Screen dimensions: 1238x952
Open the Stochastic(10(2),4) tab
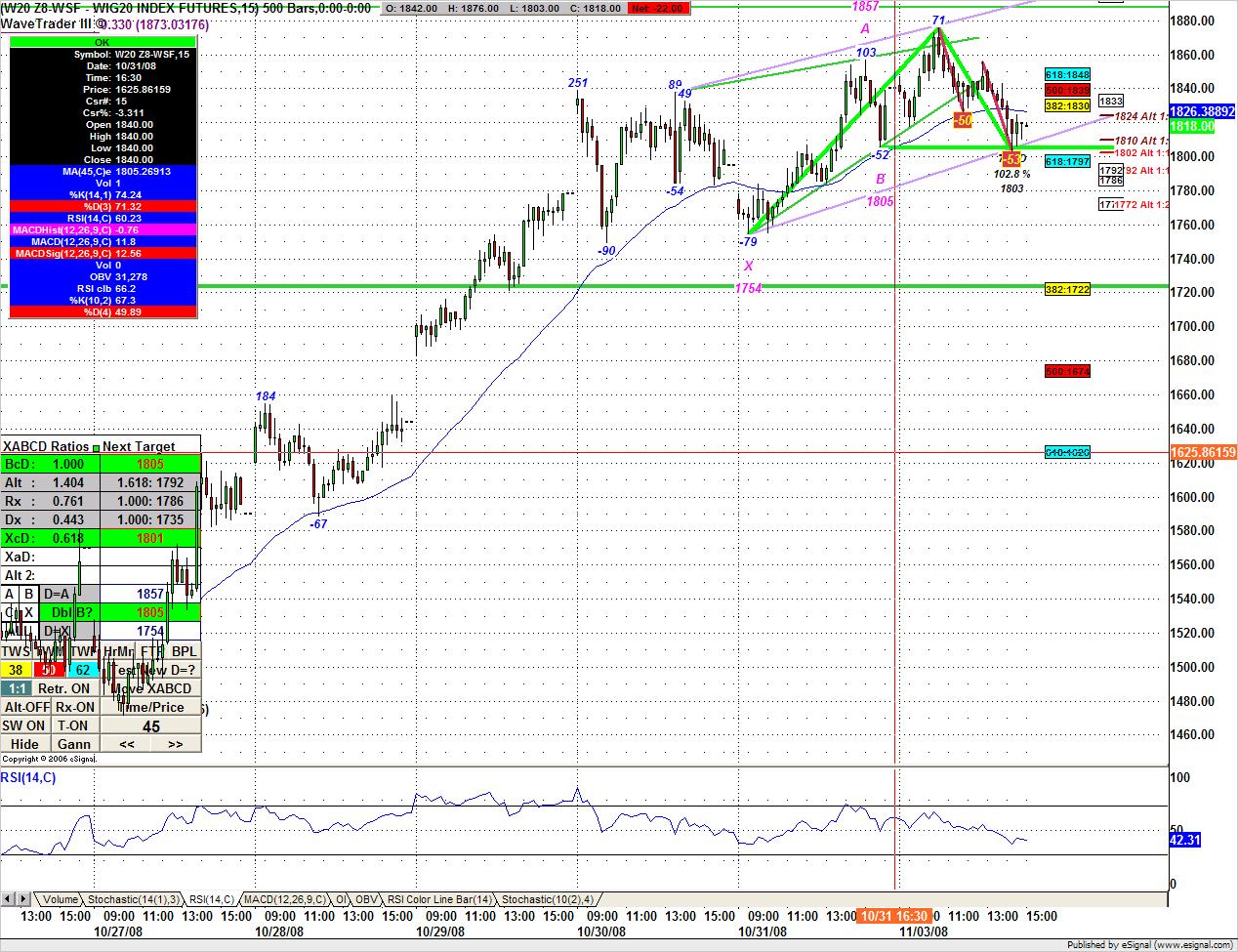point(547,899)
